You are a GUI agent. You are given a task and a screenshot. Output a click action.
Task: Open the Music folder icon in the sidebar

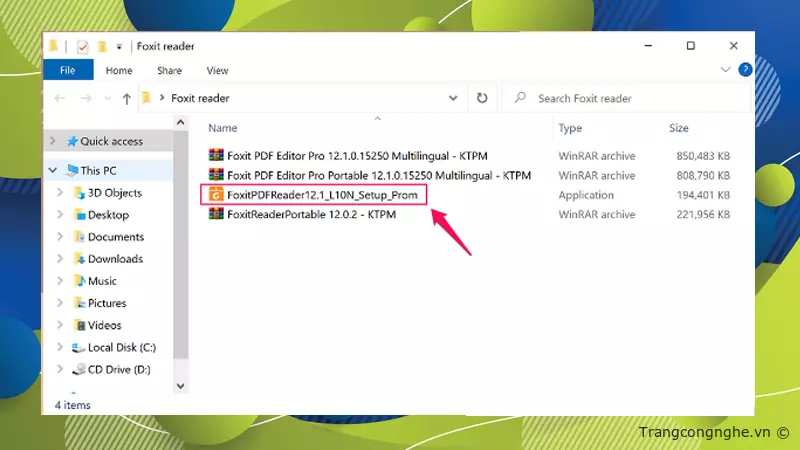coord(79,281)
